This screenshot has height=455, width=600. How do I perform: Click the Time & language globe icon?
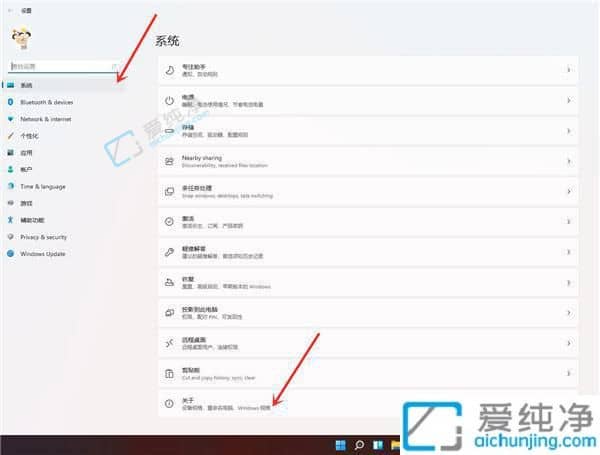coord(11,186)
